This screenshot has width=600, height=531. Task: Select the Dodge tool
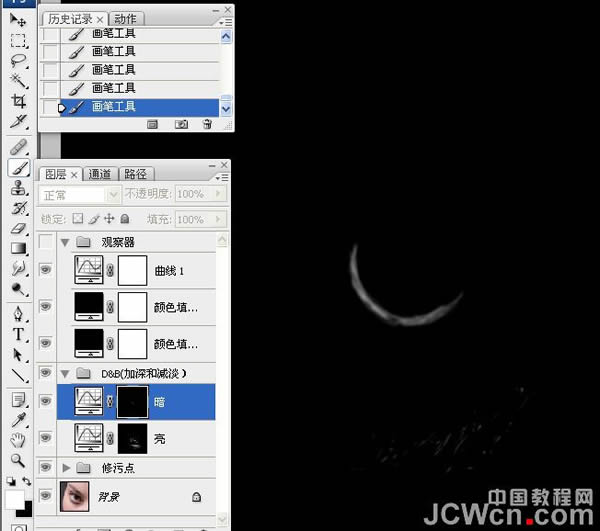coord(18,289)
